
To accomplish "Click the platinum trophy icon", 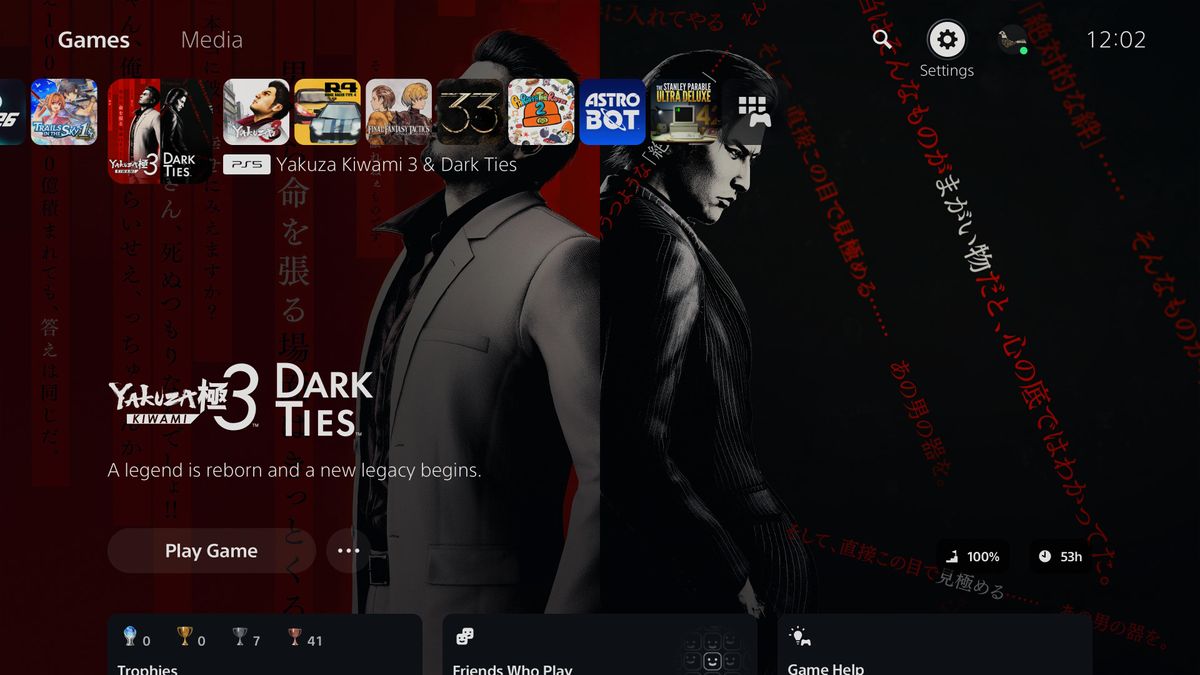I will tap(129, 636).
